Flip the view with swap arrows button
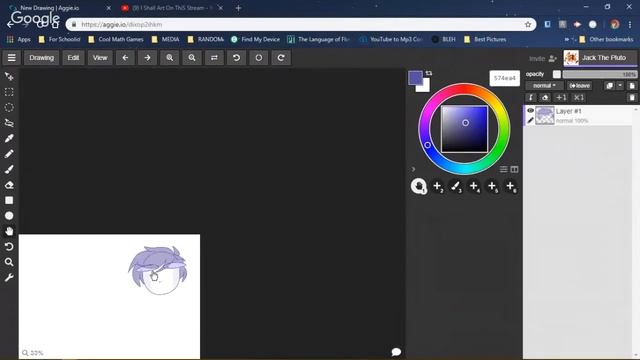 (x=214, y=58)
